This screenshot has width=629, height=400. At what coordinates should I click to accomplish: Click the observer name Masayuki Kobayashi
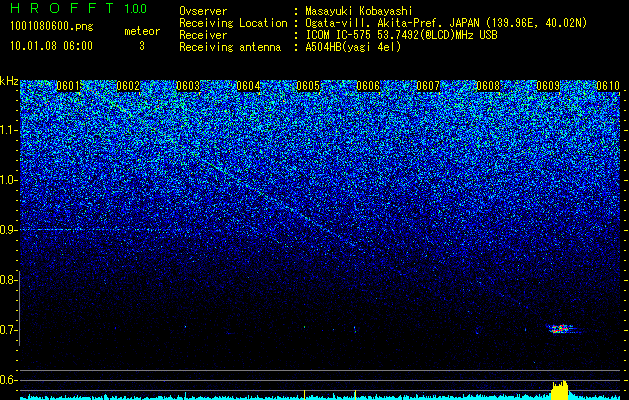(x=359, y=12)
